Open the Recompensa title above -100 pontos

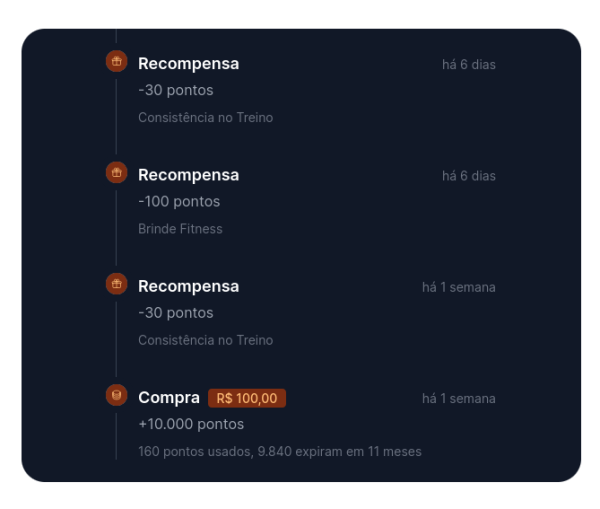pos(189,175)
